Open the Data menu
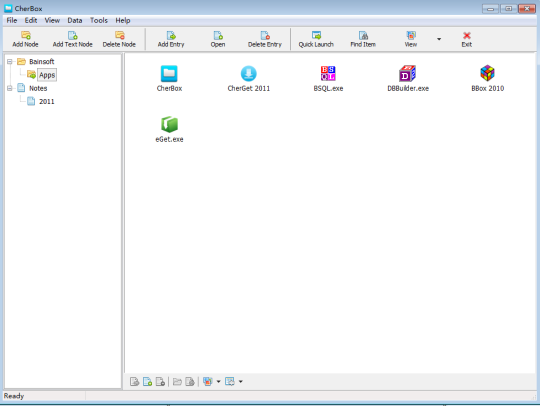The width and height of the screenshot is (540, 406). tap(75, 20)
